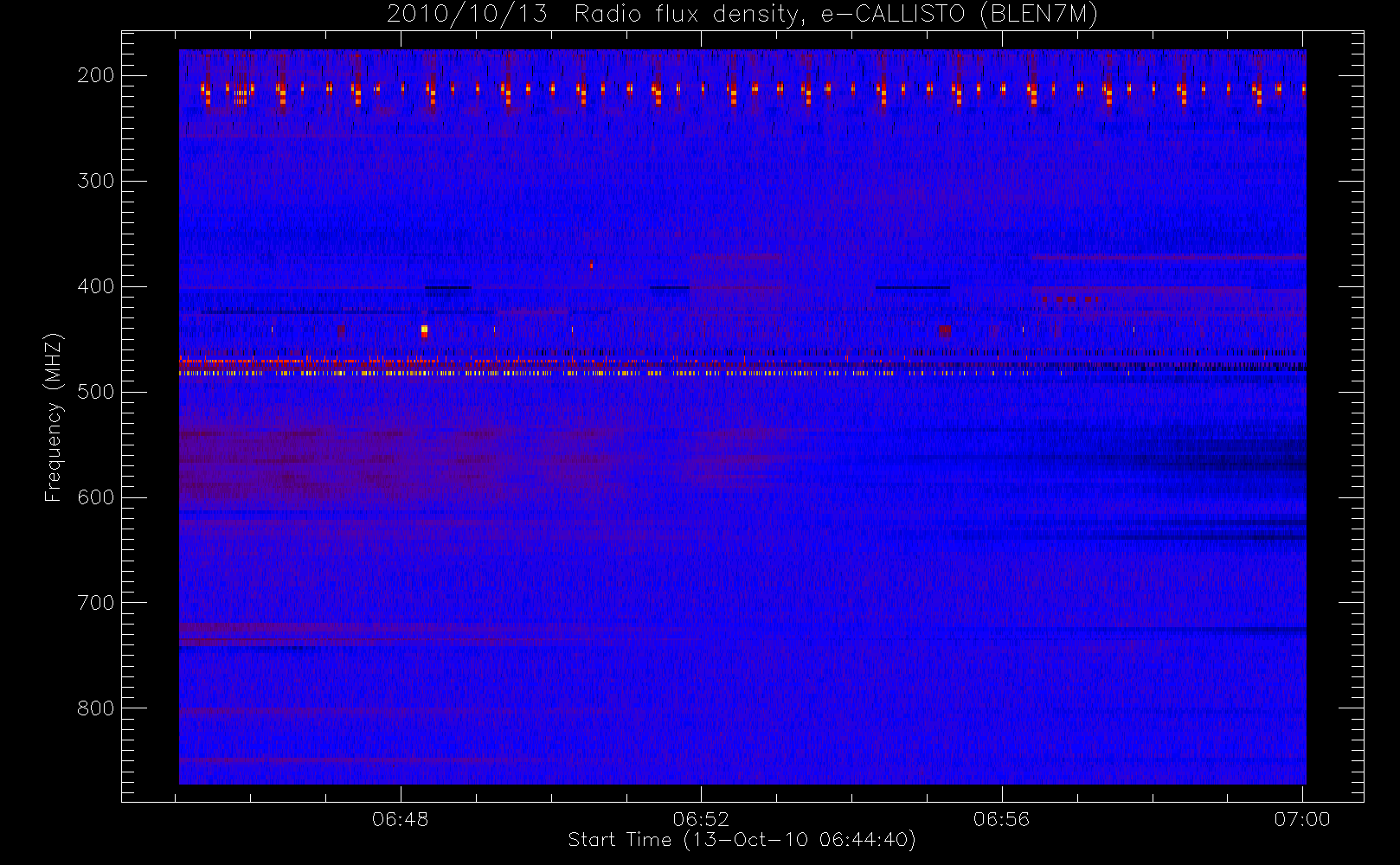Click the 06:56 time tick label
The height and width of the screenshot is (865, 1400).
point(1001,819)
